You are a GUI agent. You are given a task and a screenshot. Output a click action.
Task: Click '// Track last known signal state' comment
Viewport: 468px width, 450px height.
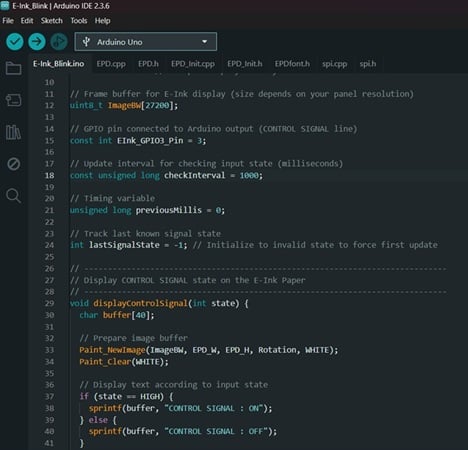[x=145, y=234]
